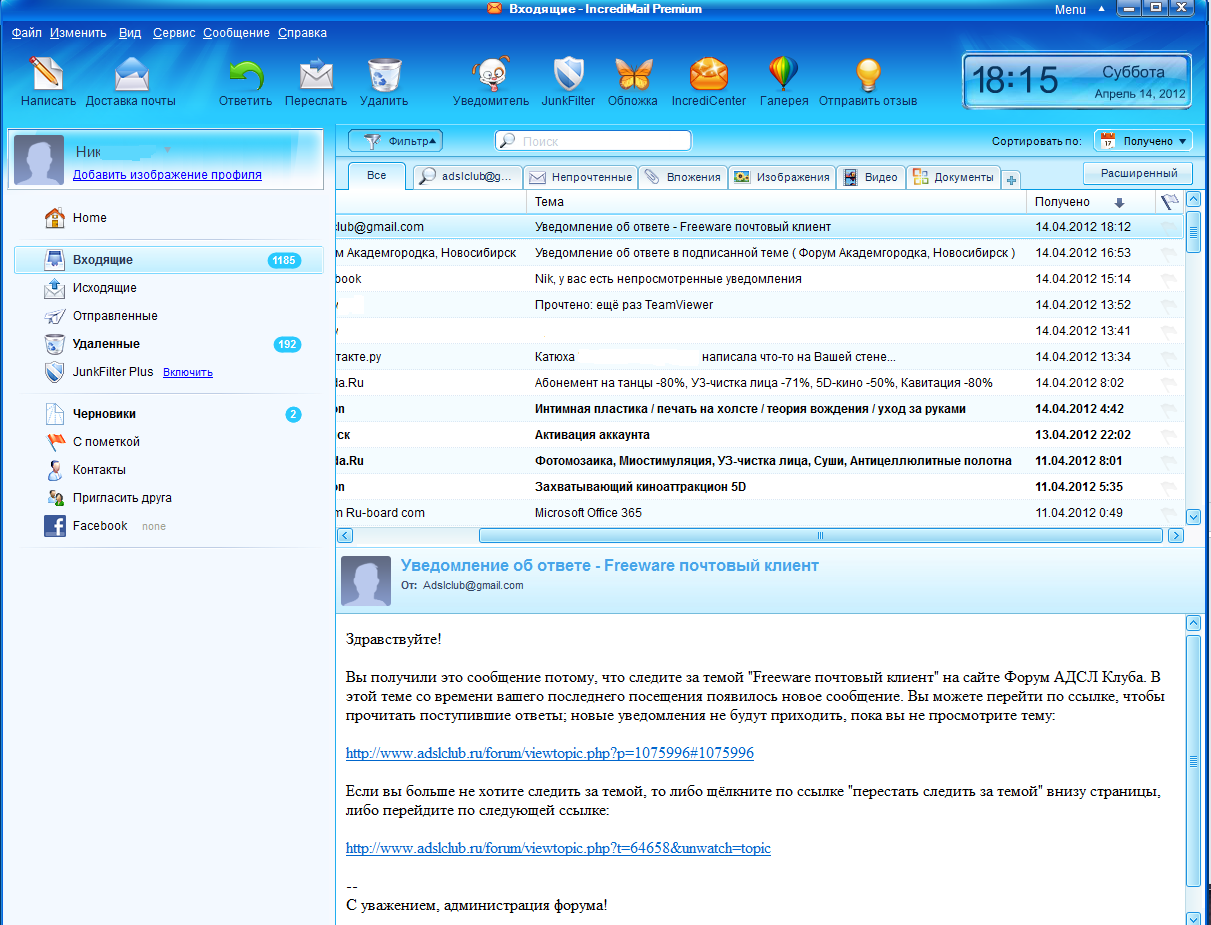The width and height of the screenshot is (1211, 925).
Task: Select the message 'Захватывающий киноаттракцион 5D'
Action: (760, 487)
